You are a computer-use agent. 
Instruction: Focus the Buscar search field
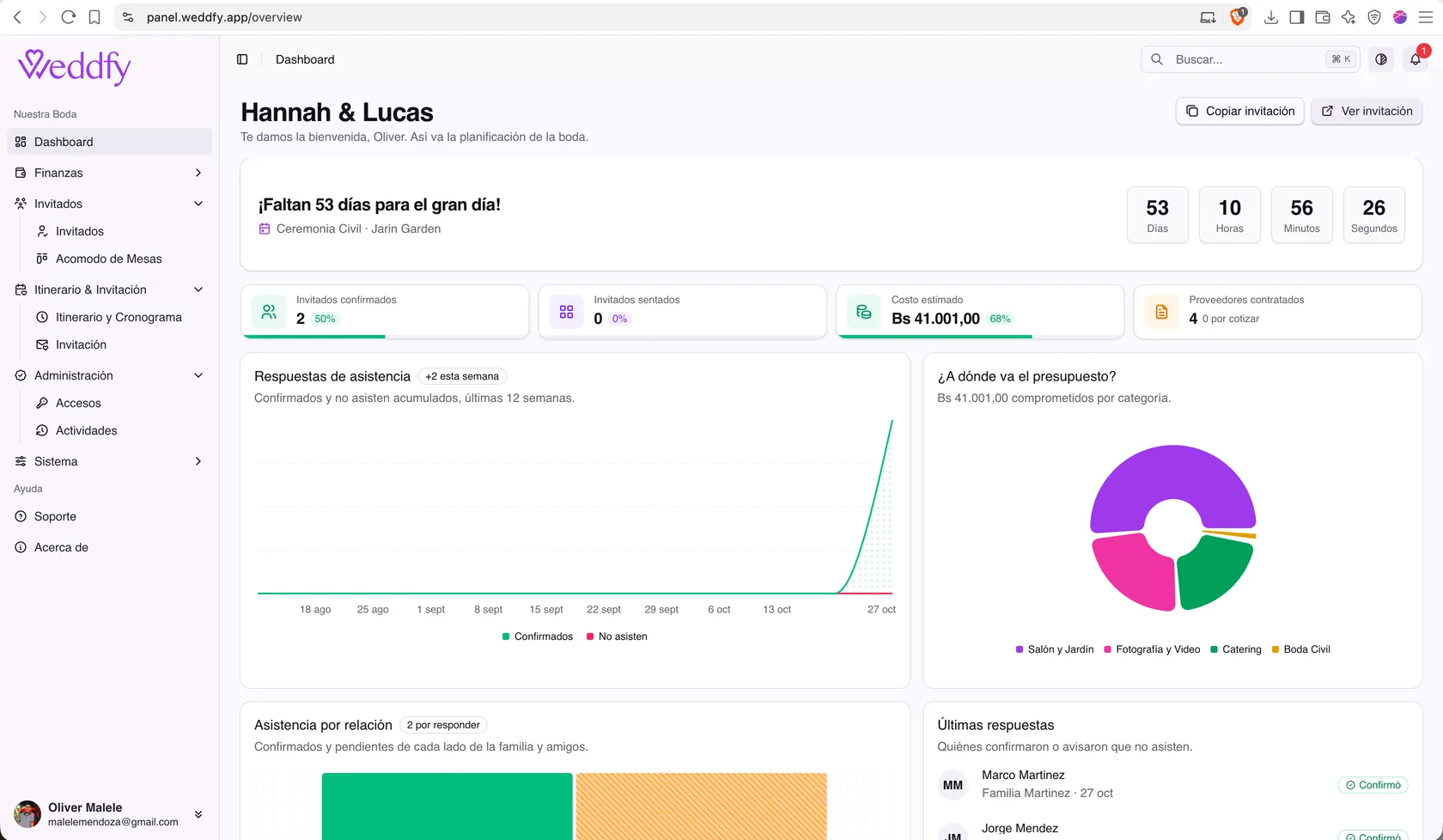[x=1250, y=59]
